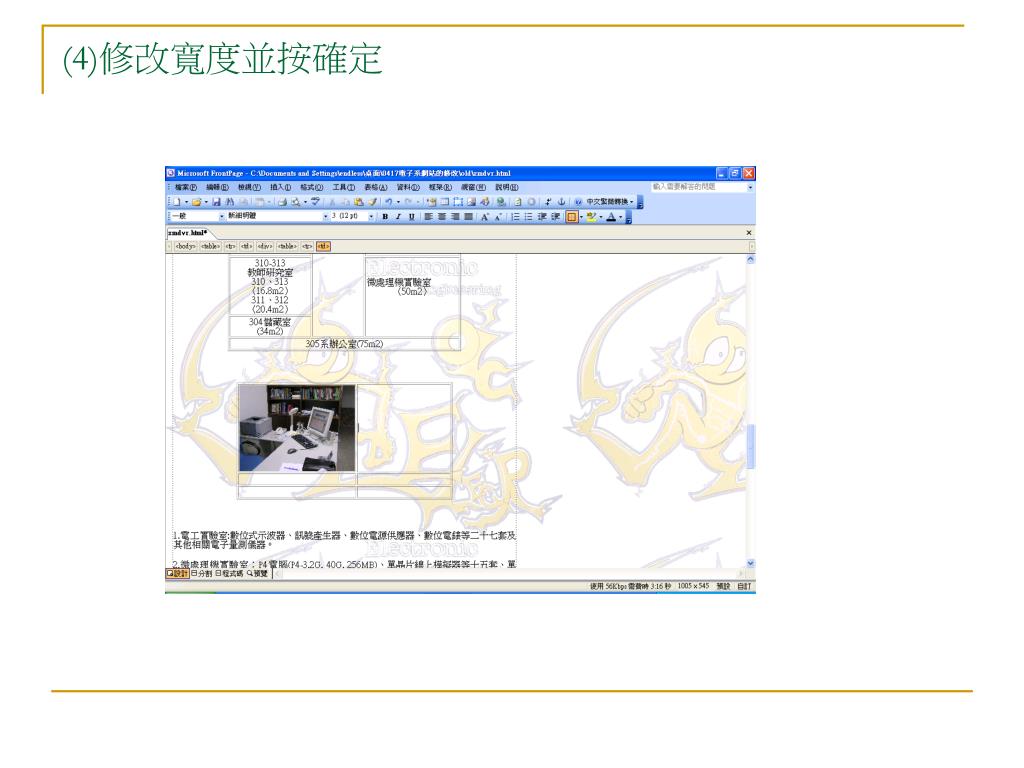
Task: Click the New page icon
Action: (x=177, y=202)
